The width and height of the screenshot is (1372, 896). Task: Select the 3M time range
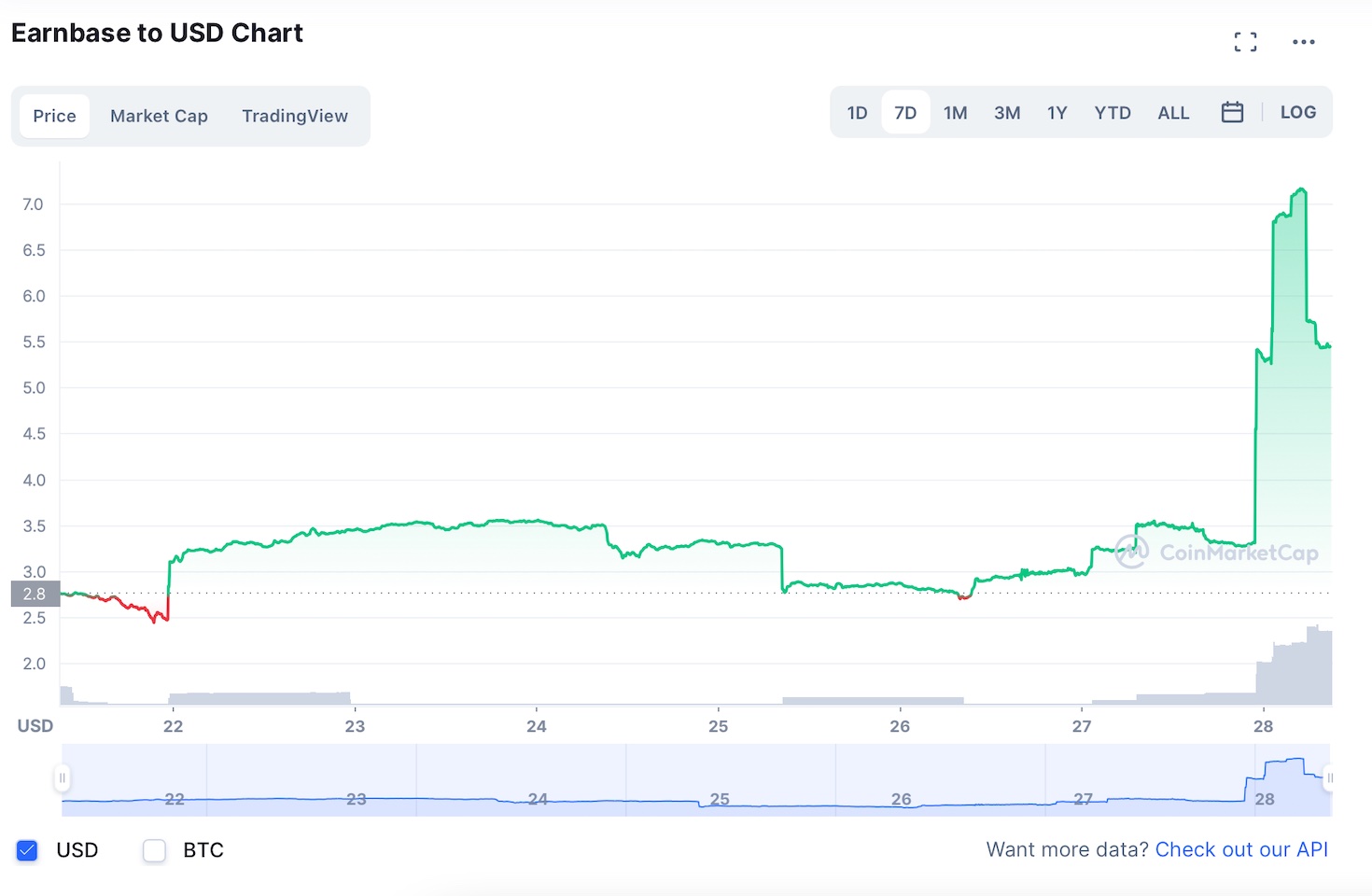click(x=1007, y=113)
